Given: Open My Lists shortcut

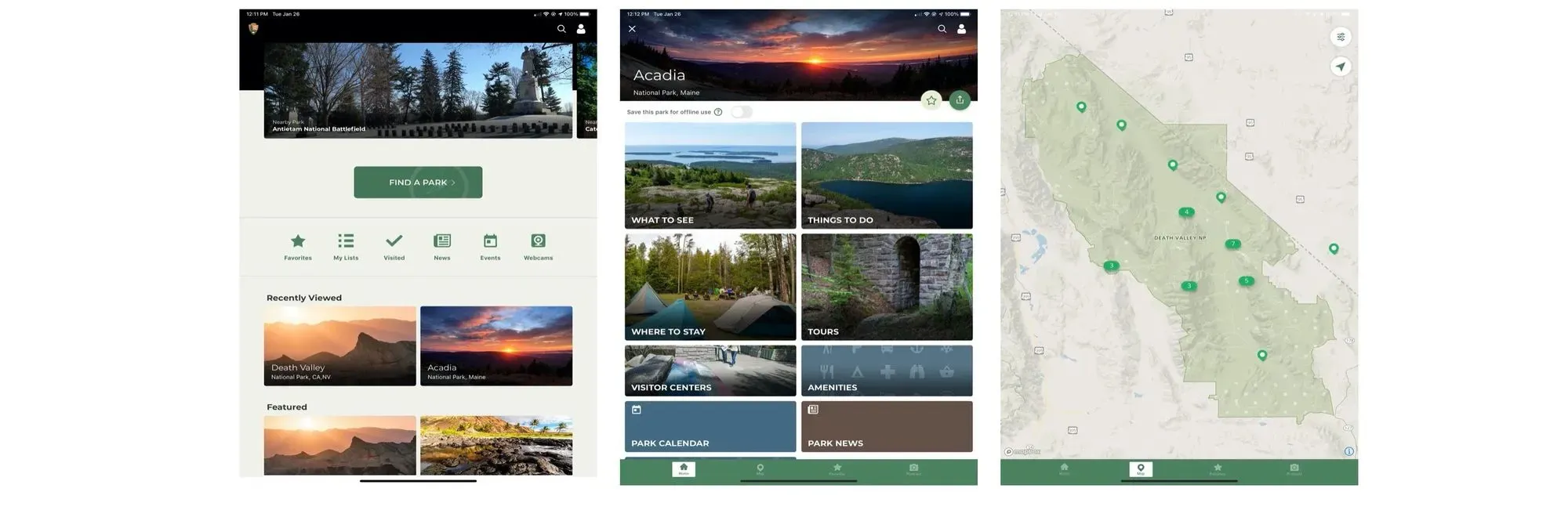Looking at the screenshot, I should (x=346, y=247).
